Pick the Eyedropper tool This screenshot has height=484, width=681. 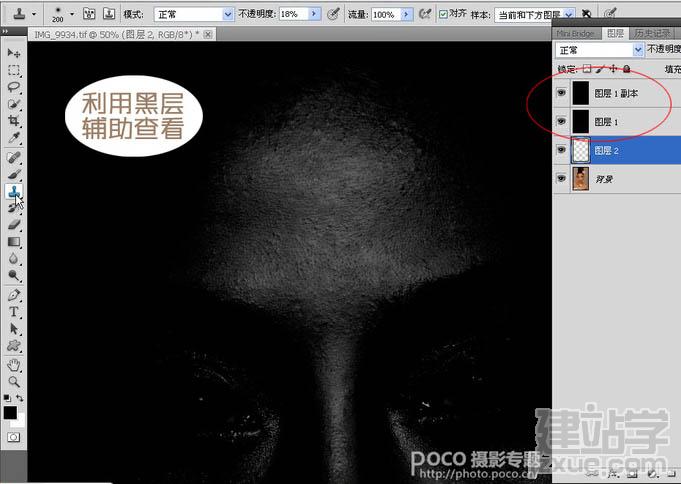(x=13, y=138)
